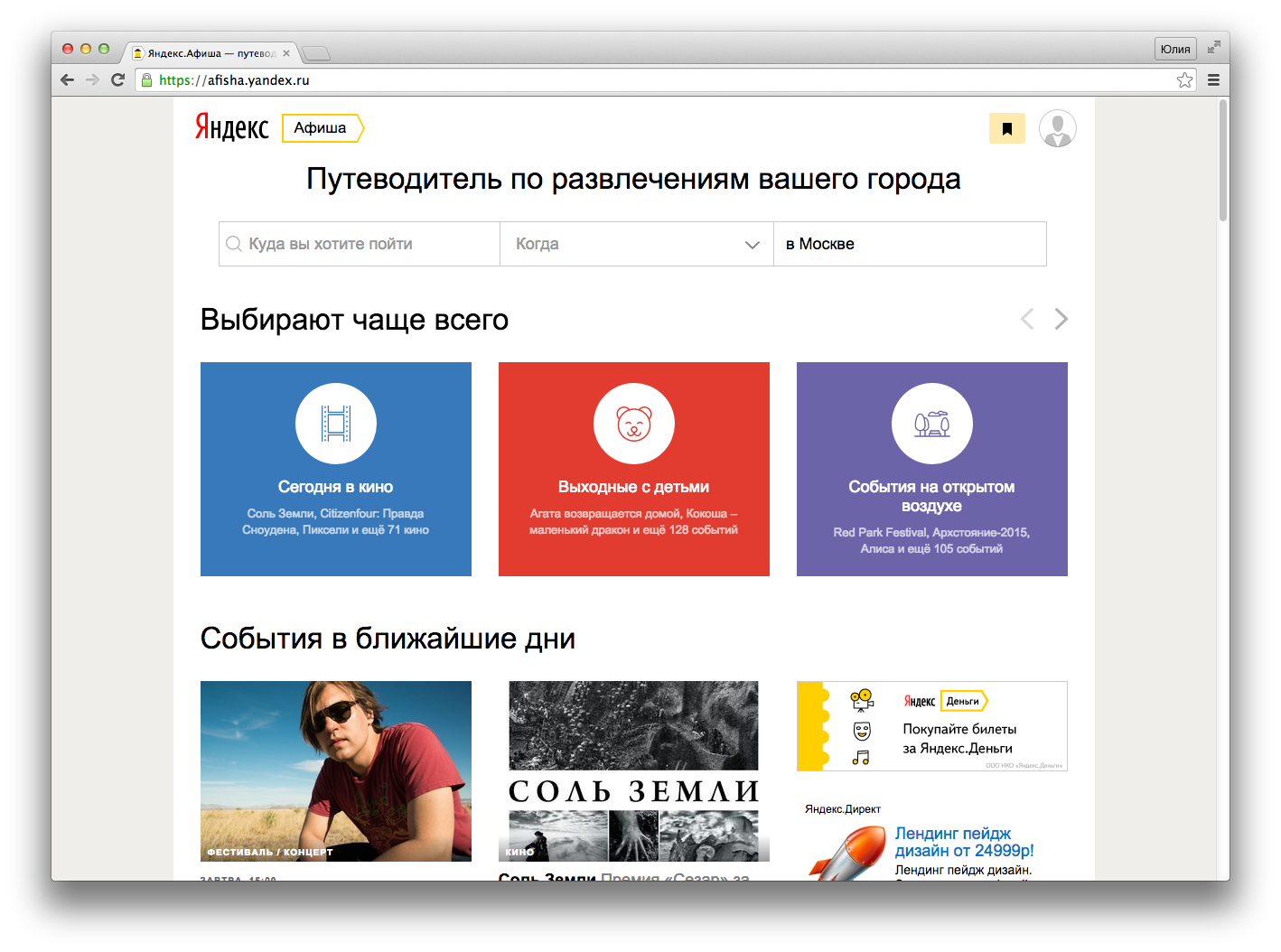Click the Выбирают чаще всего heading

(354, 320)
